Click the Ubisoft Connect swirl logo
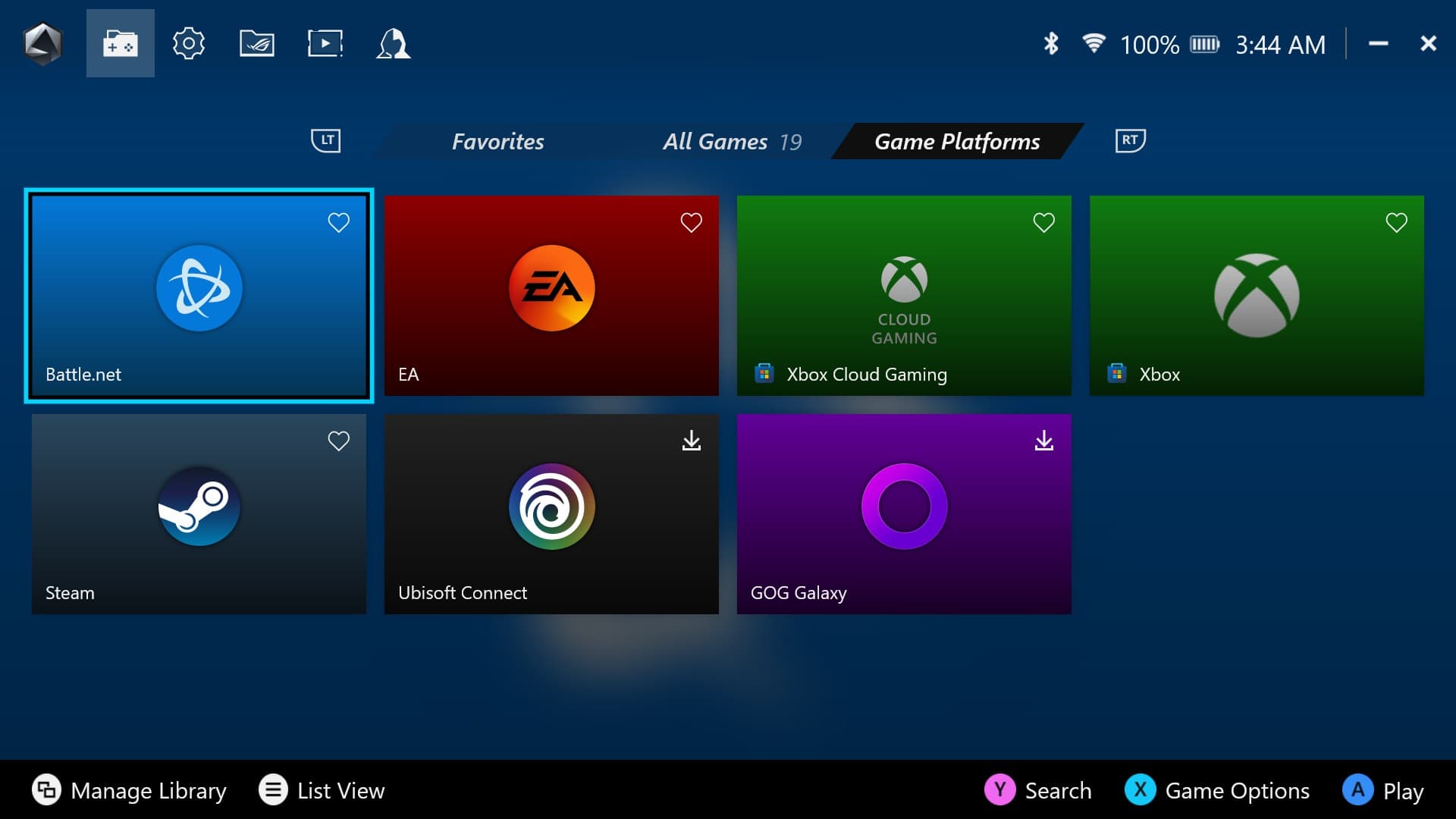Screen dimensions: 1456x819 [x=552, y=507]
